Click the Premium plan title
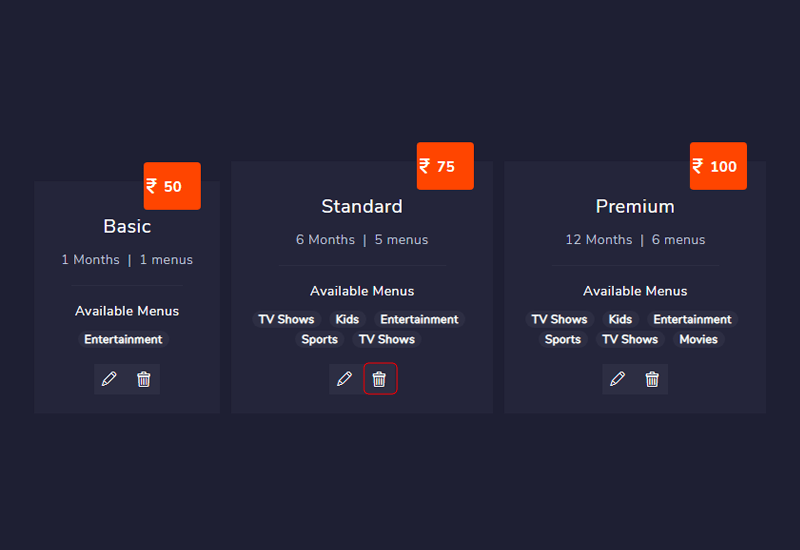Image resolution: width=800 pixels, height=550 pixels. [635, 206]
